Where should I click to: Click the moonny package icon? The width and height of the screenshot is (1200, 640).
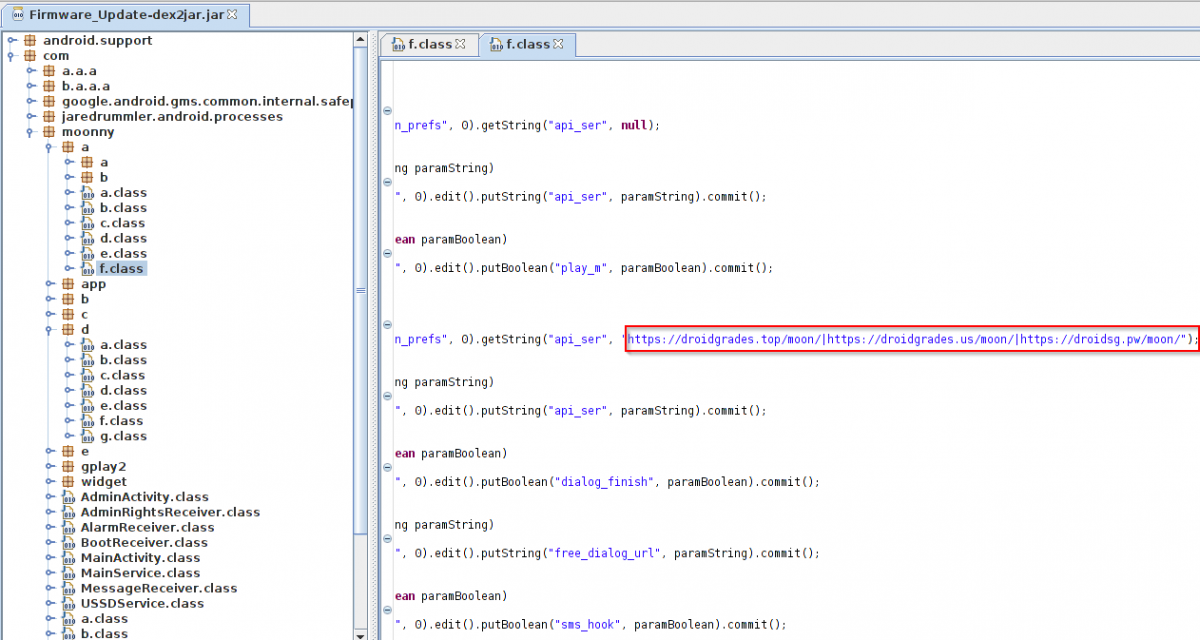(50, 132)
